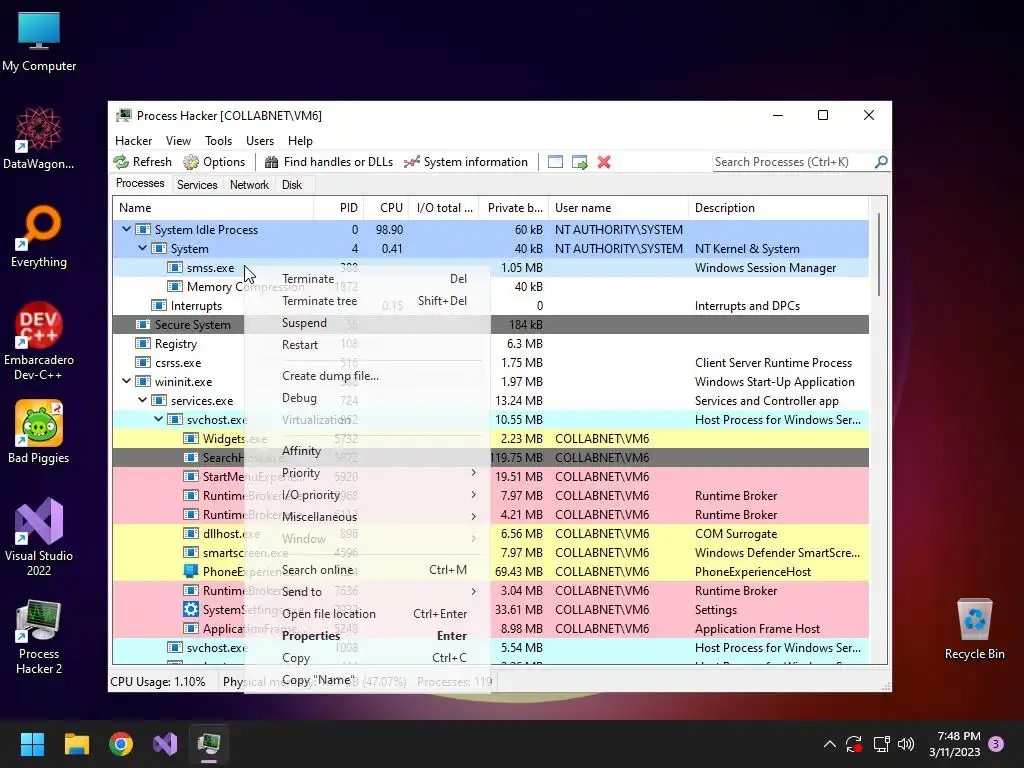
Task: Select Suspend from the context menu
Action: (367, 323)
